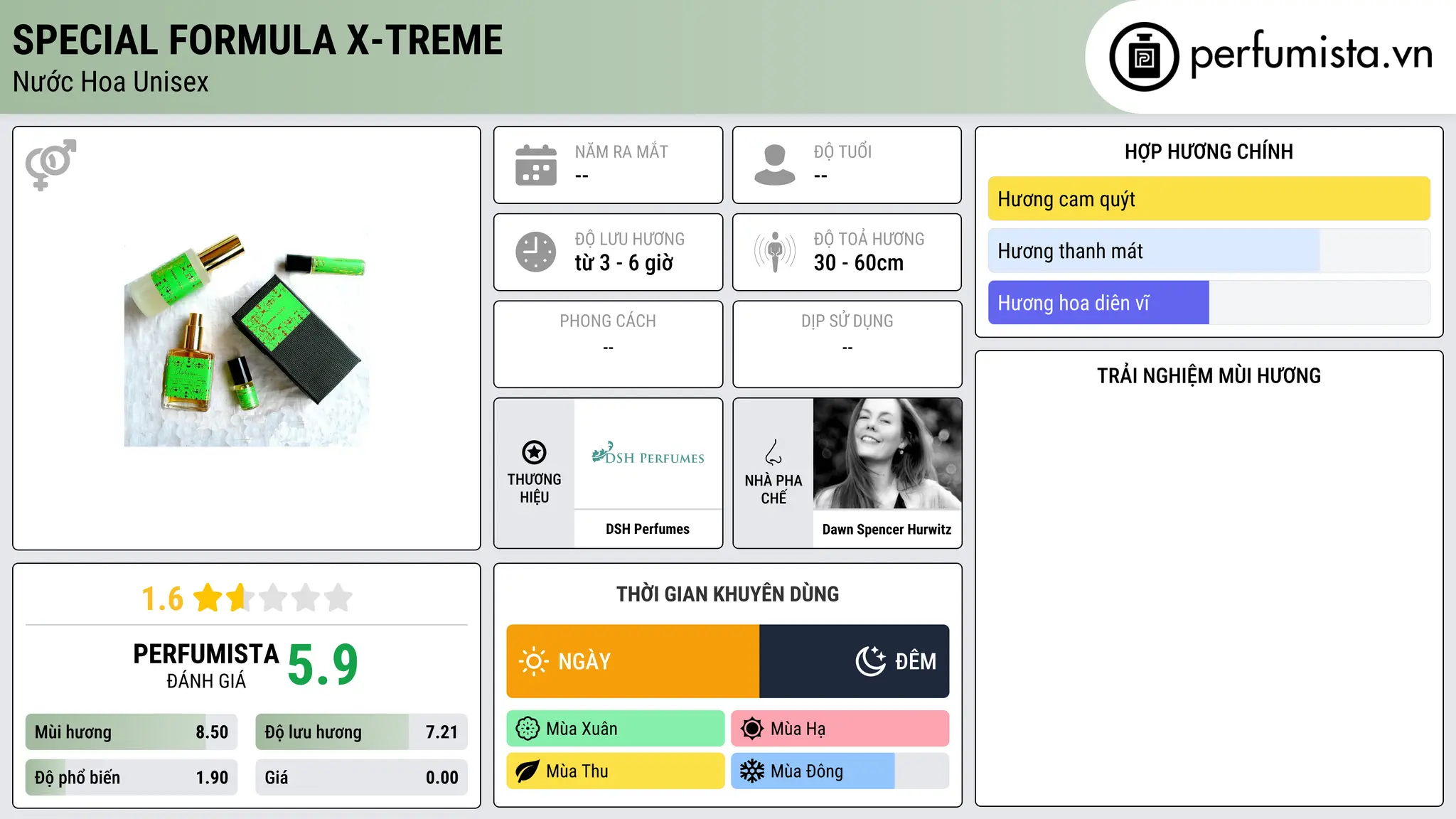Click the Mùi hương 8.50 score bar
The image size is (1456, 819).
pos(132,732)
